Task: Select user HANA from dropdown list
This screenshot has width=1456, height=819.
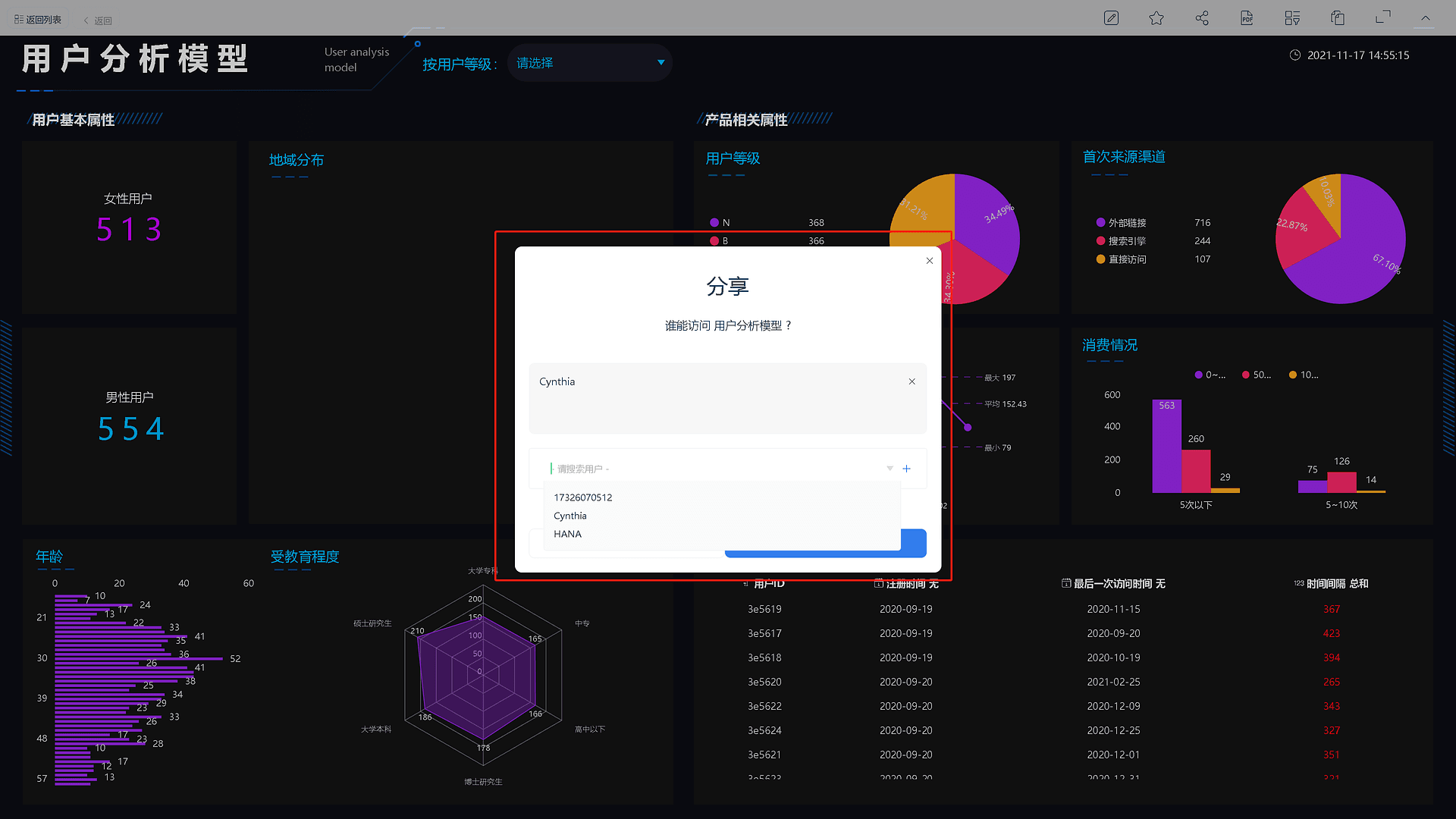Action: coord(569,533)
